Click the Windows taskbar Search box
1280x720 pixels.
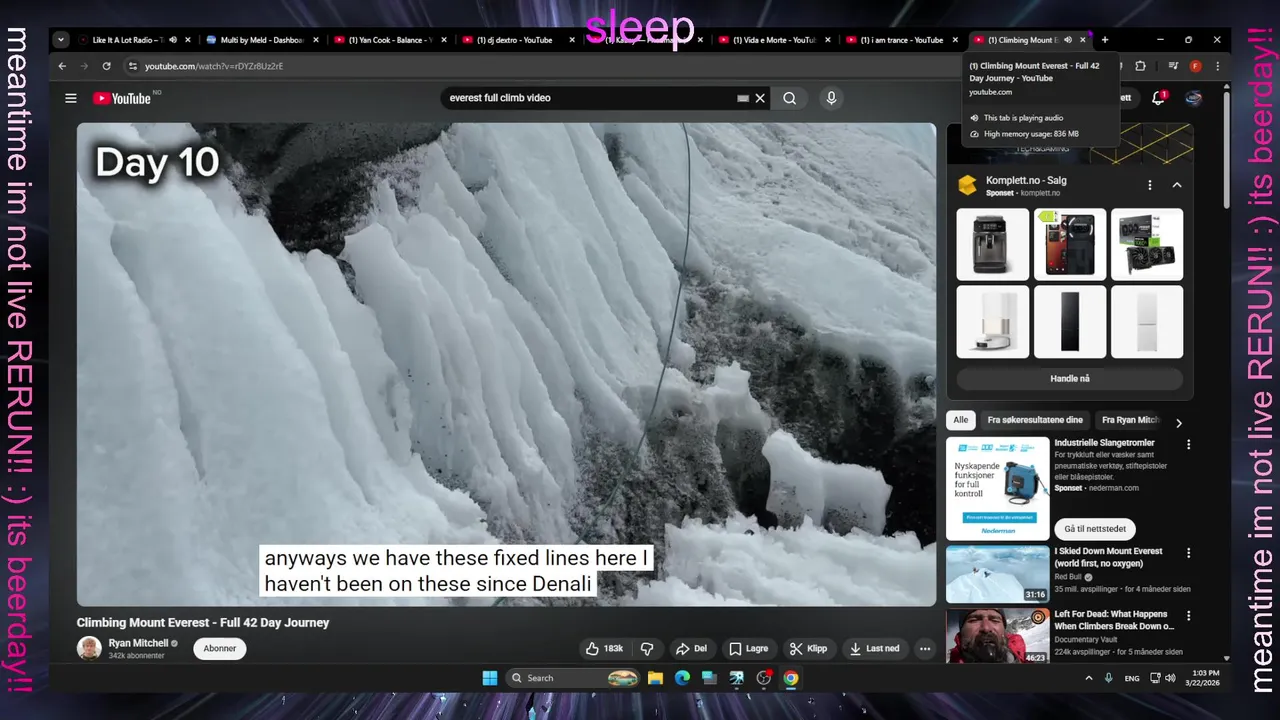tap(573, 678)
